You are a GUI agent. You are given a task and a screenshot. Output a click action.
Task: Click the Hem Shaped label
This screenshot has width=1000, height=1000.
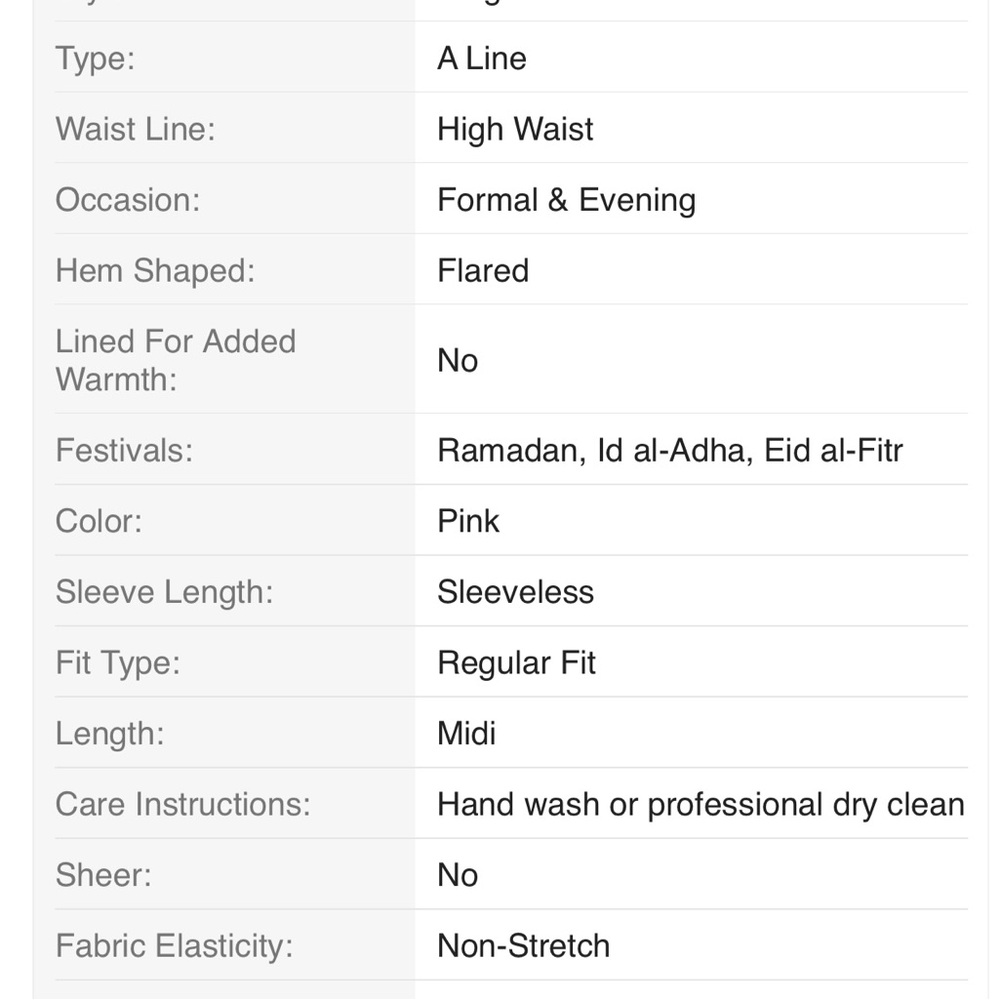click(x=155, y=270)
